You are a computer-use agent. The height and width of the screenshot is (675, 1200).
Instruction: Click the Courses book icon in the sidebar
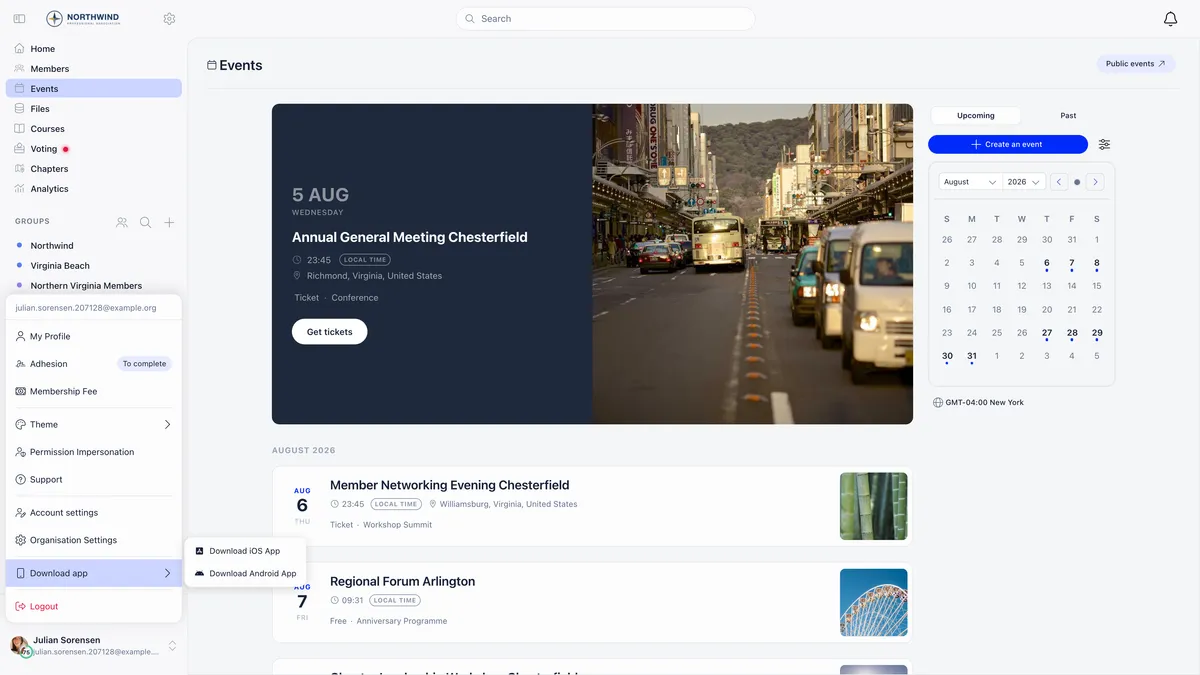coord(20,128)
